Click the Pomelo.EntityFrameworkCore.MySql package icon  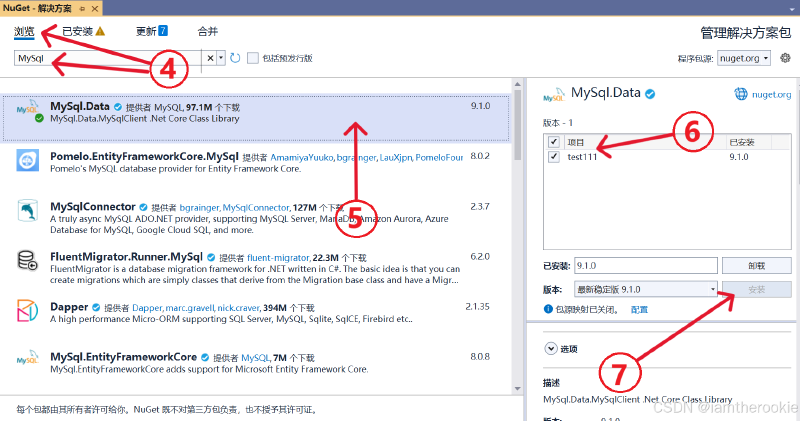[x=28, y=160]
